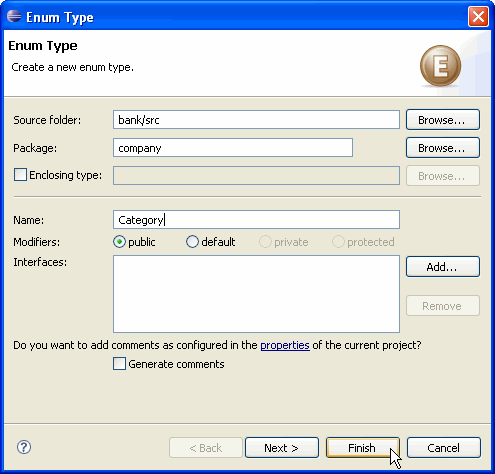This screenshot has height=474, width=495.
Task: Click the Eclipse icon in title bar
Action: coord(14,16)
